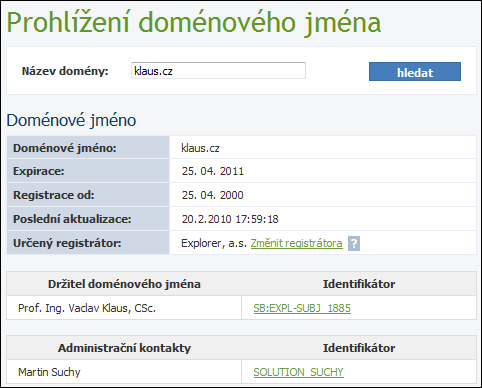The image size is (482, 388).
Task: Select the expiration date 25. 04. 2011
Action: (x=213, y=171)
